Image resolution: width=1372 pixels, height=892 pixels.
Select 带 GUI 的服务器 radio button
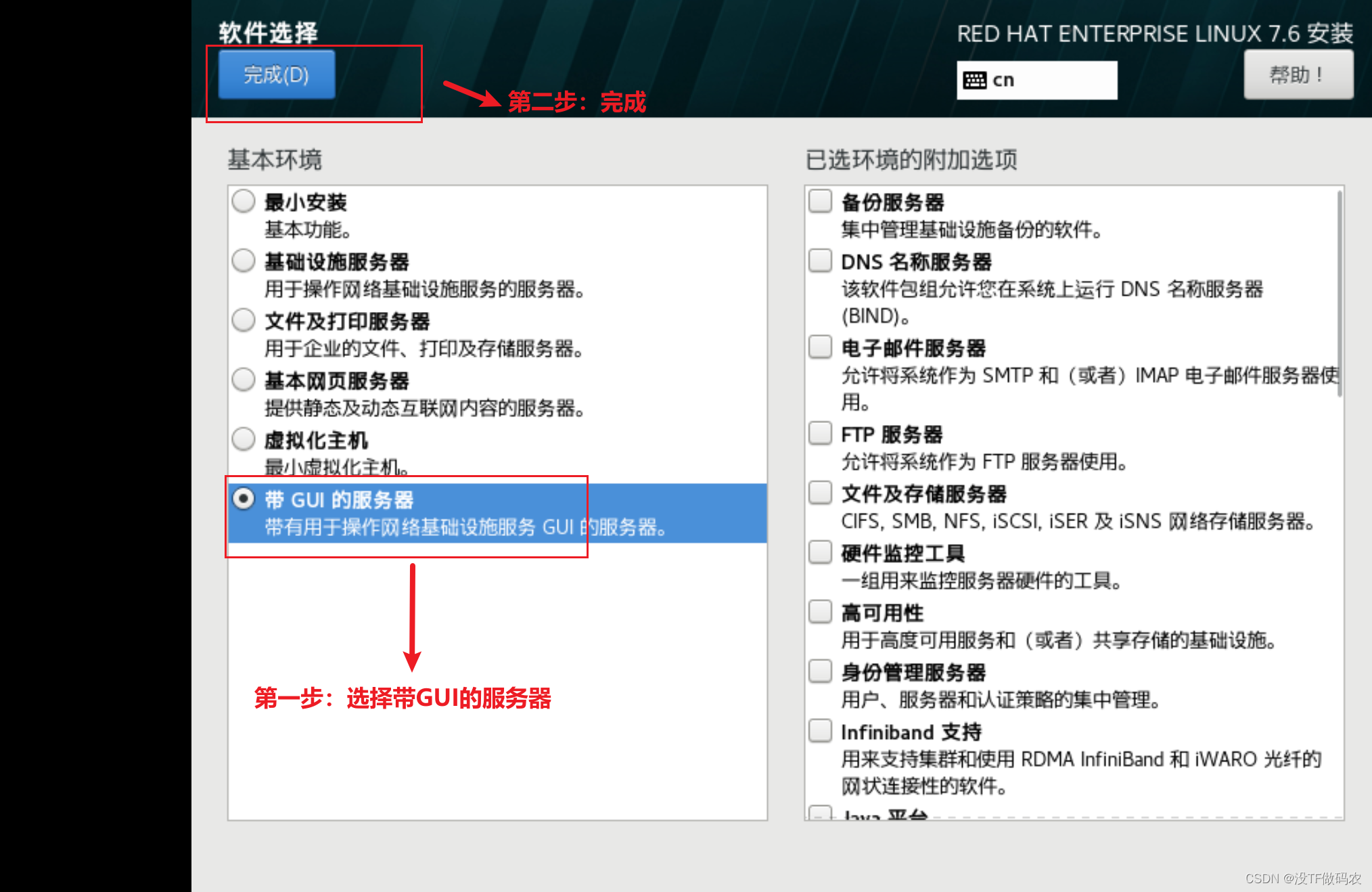pyautogui.click(x=244, y=499)
